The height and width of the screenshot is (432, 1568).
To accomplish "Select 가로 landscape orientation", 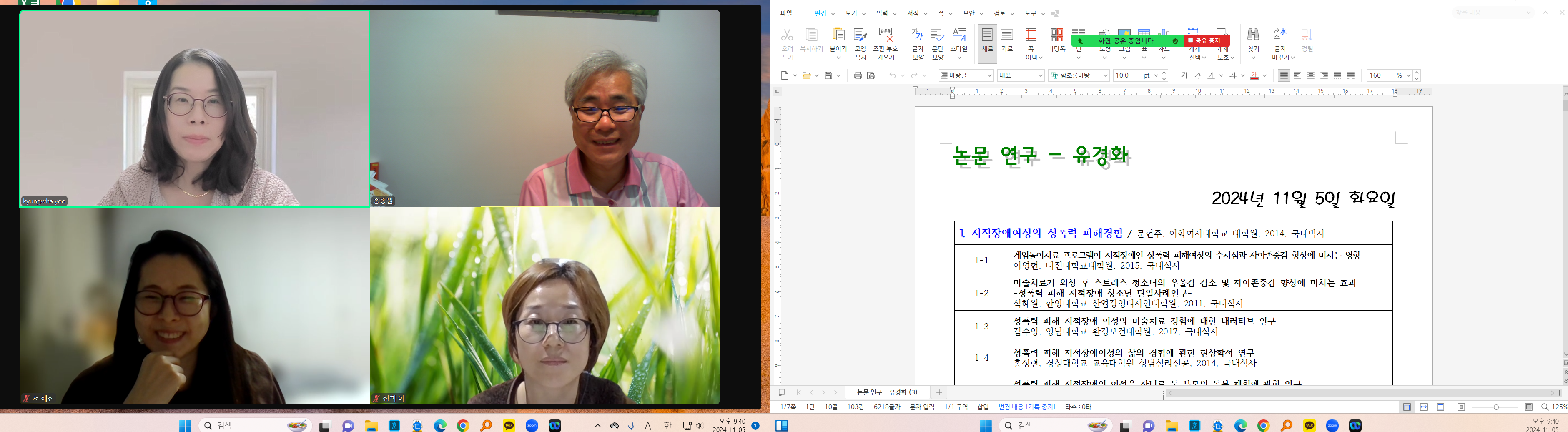I will (x=1007, y=40).
